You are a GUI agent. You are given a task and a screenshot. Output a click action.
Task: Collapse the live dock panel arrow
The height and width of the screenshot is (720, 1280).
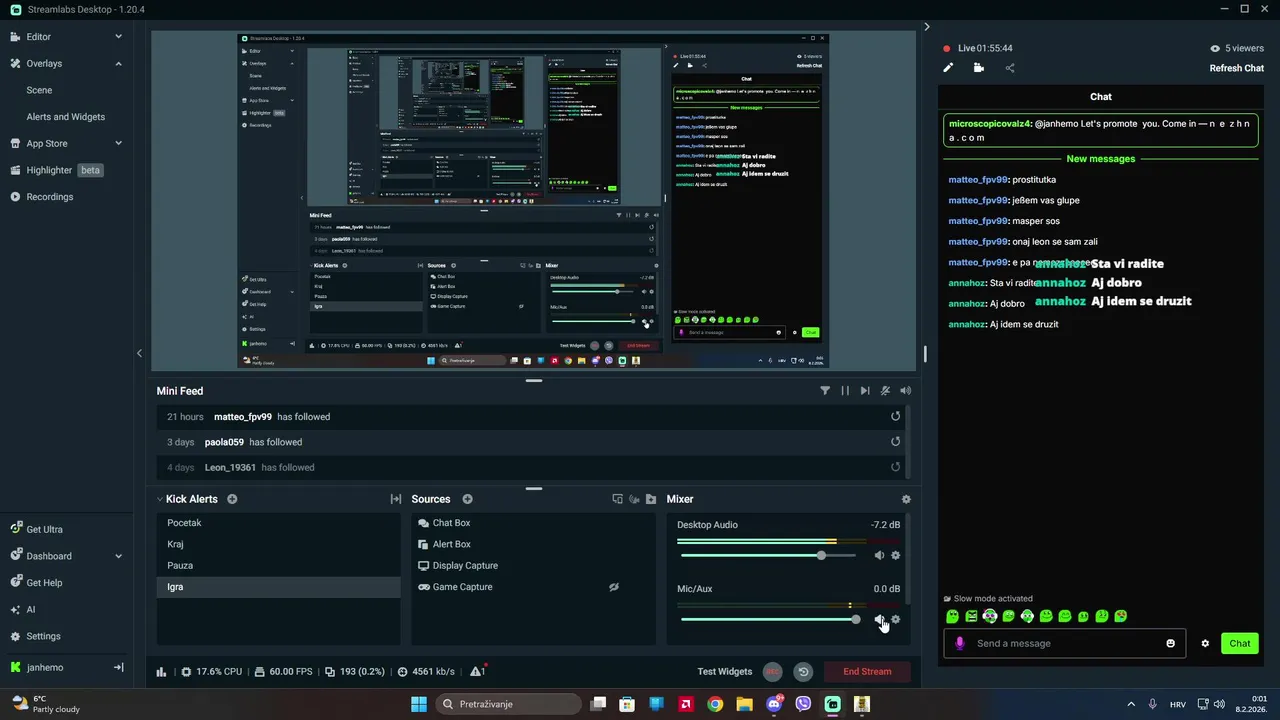927,27
